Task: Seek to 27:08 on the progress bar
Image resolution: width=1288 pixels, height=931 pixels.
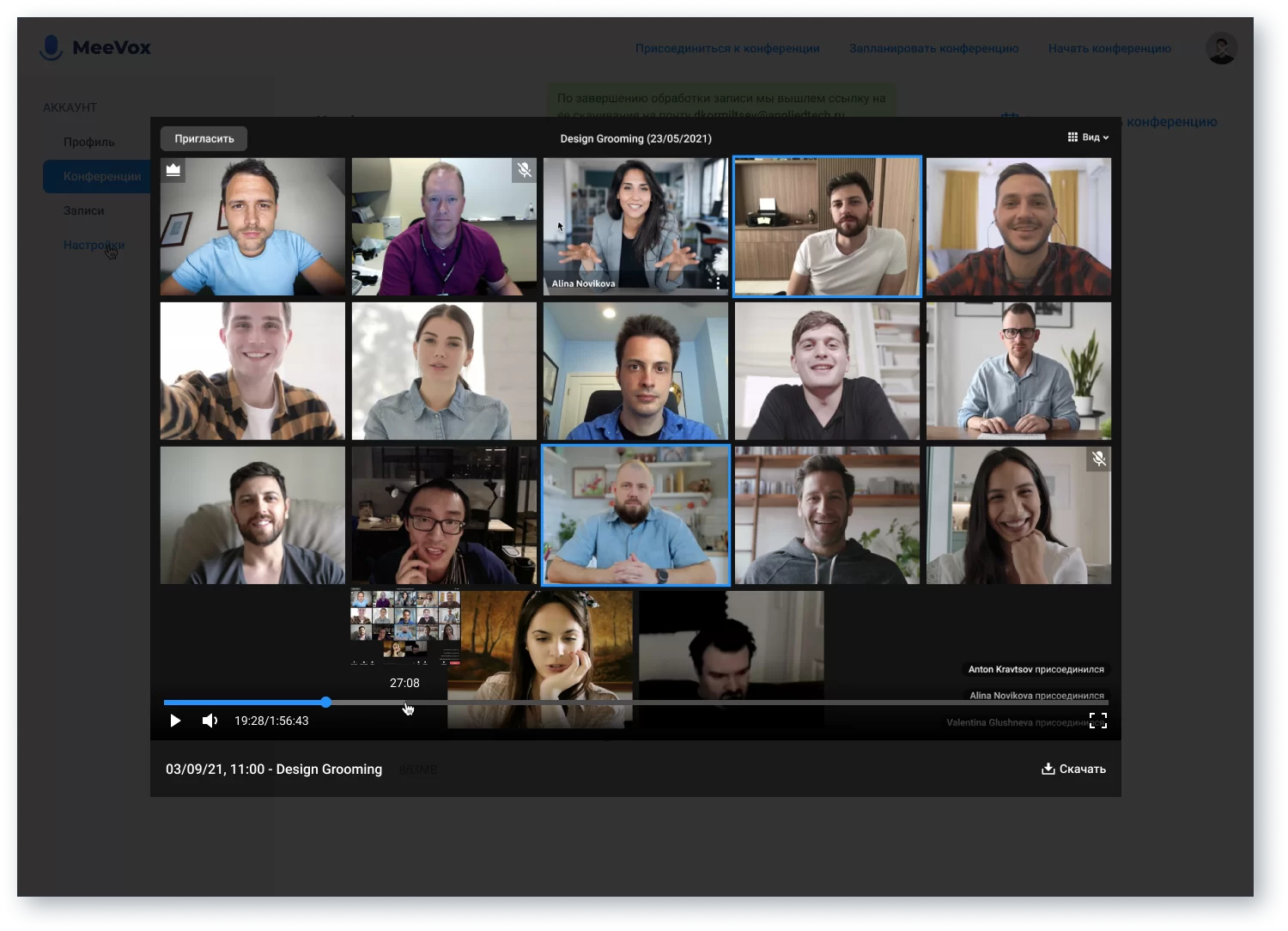Action: (405, 703)
